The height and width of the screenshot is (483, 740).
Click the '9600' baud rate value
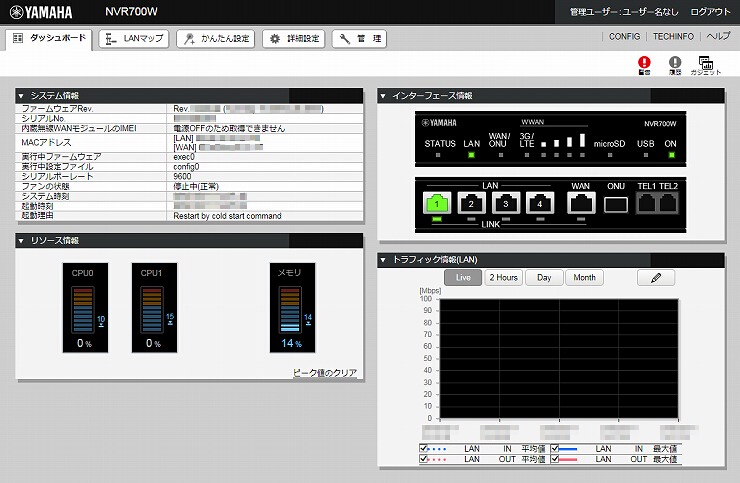pos(182,177)
